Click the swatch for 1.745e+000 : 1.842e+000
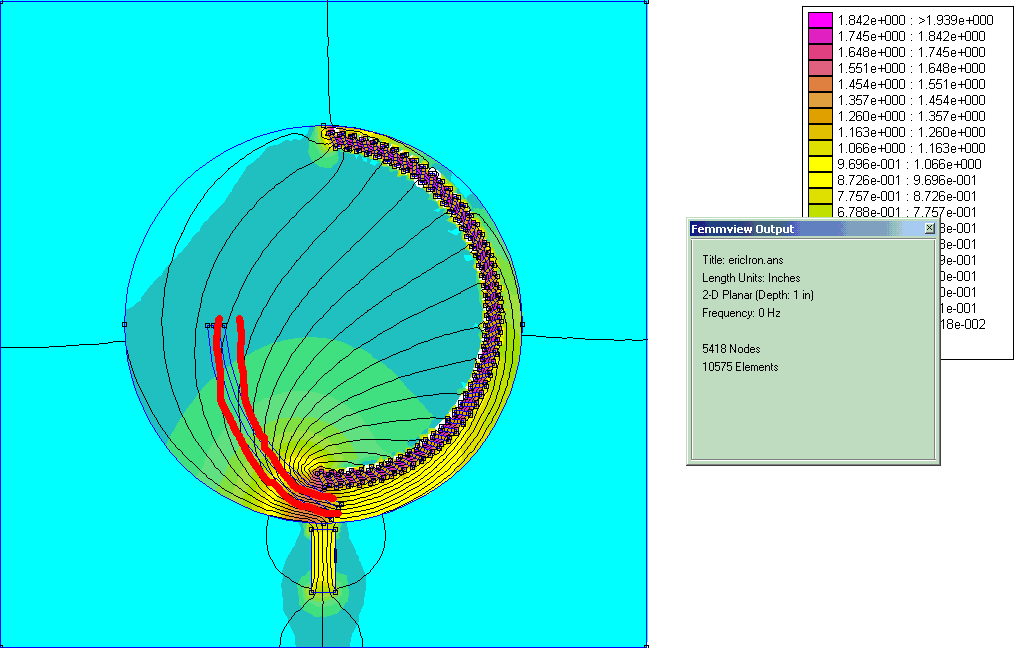 click(820, 36)
